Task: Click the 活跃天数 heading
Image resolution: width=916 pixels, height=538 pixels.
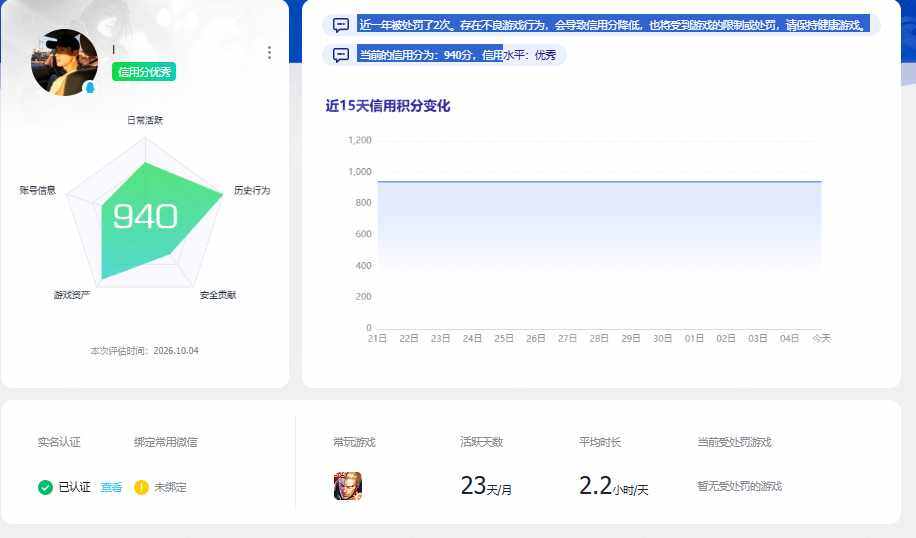Action: [x=481, y=442]
